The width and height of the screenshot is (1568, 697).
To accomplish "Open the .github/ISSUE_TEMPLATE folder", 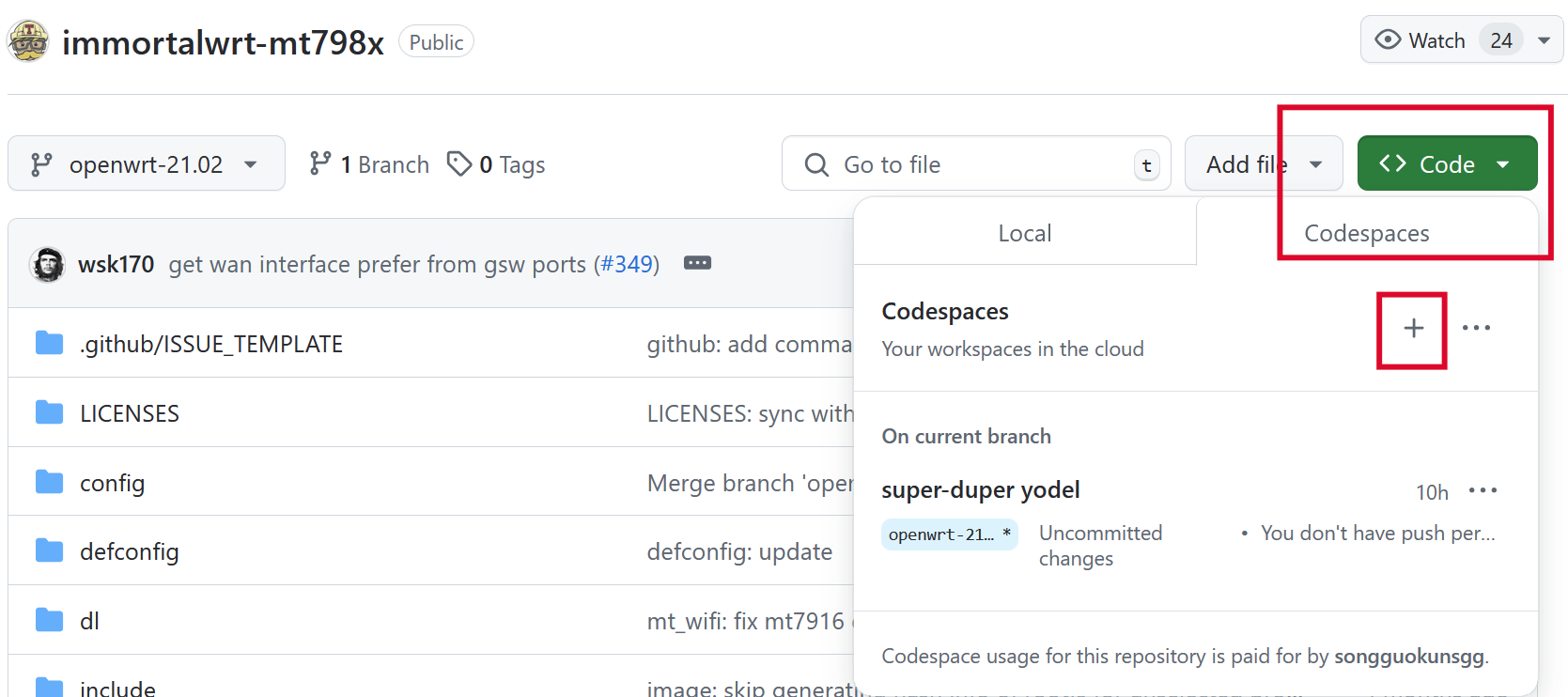I will point(210,344).
